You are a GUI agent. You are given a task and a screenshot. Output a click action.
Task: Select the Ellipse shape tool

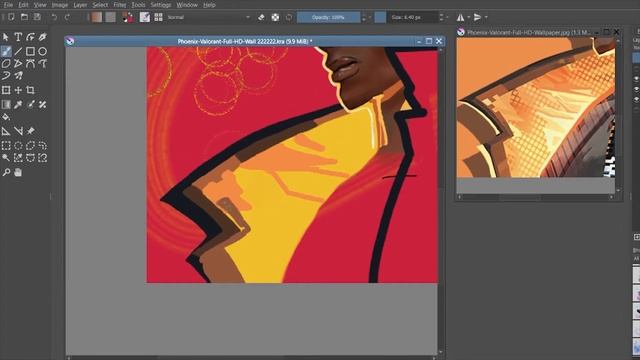coord(42,51)
